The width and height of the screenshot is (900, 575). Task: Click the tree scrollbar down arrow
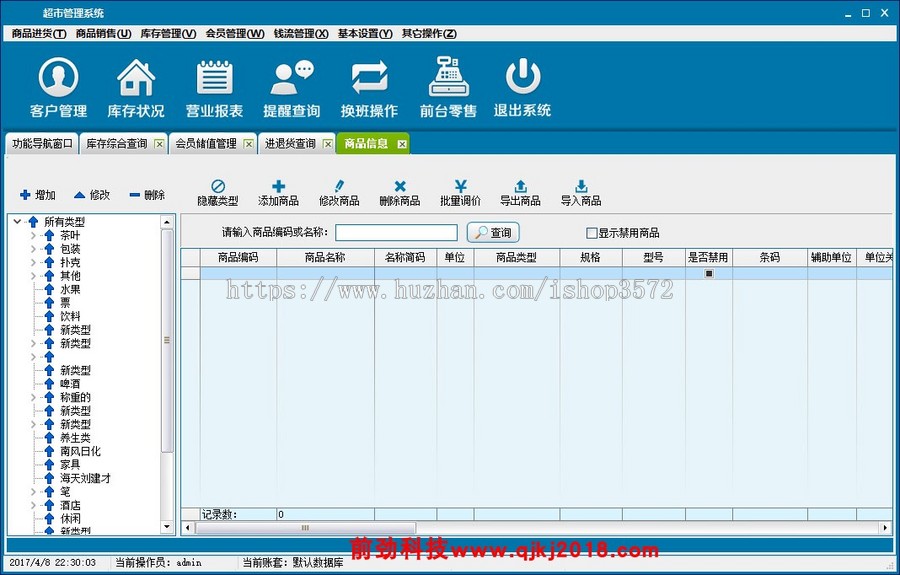coord(167,526)
